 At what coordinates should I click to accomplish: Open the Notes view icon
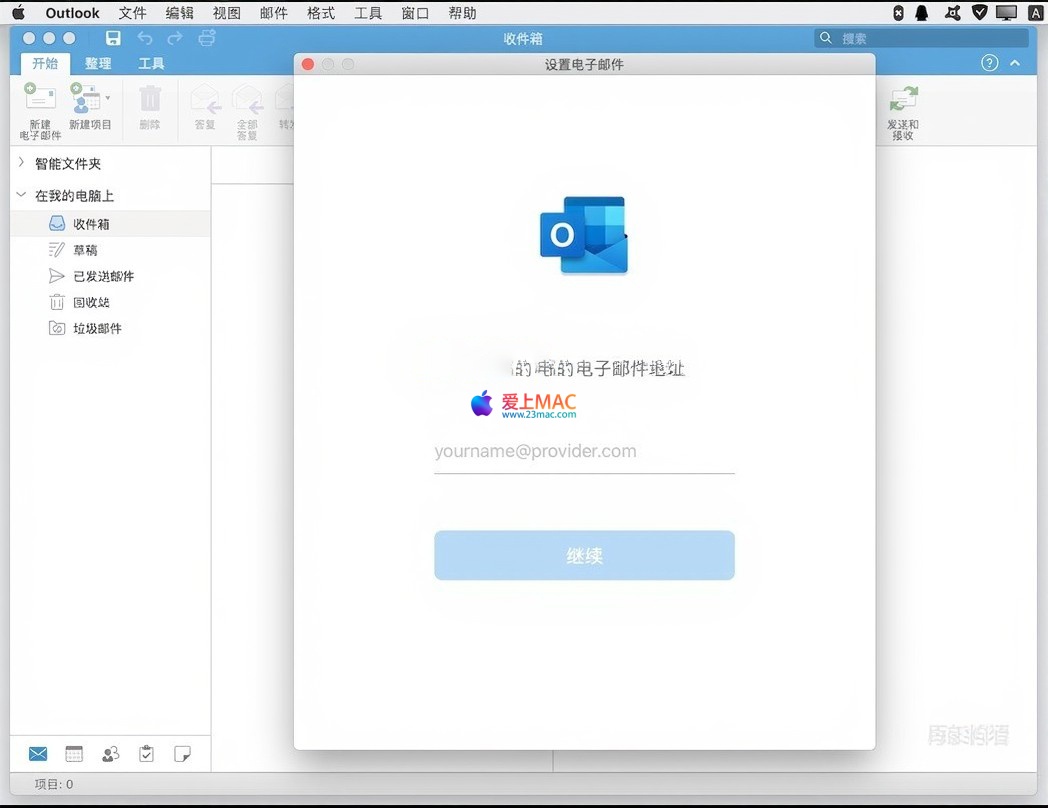(x=182, y=754)
